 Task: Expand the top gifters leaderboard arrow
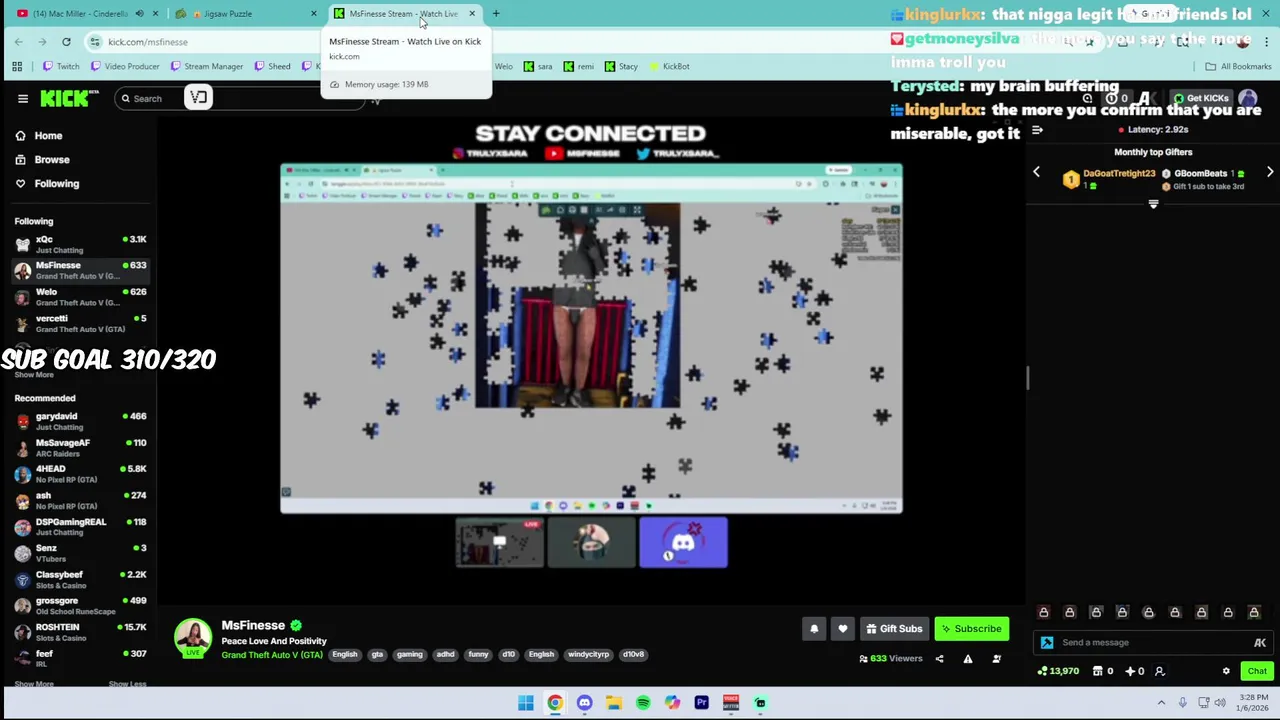pyautogui.click(x=1153, y=204)
